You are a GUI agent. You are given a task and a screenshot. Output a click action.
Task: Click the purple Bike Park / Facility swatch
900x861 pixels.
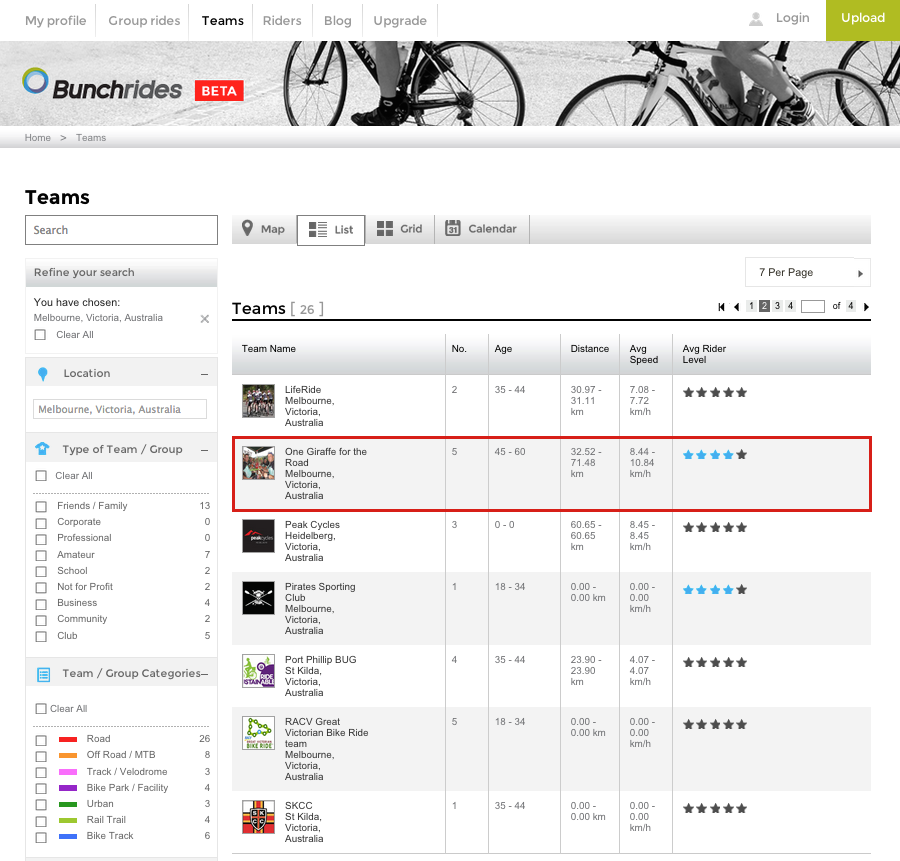pos(68,788)
